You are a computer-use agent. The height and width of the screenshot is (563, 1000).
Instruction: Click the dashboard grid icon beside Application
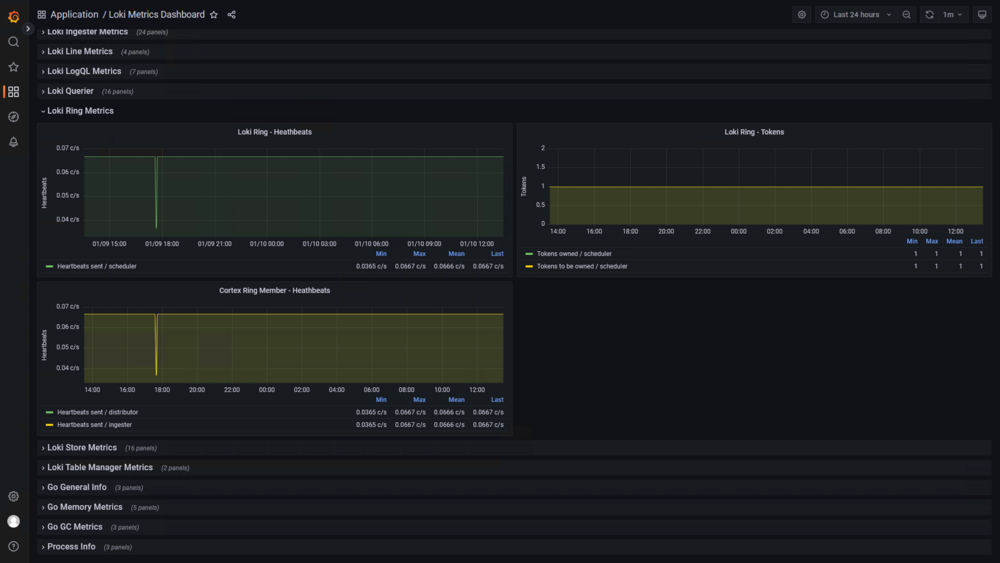pos(41,15)
